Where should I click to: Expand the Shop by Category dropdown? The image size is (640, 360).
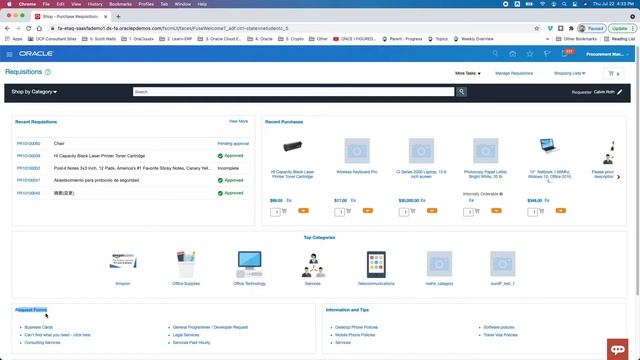pos(34,92)
